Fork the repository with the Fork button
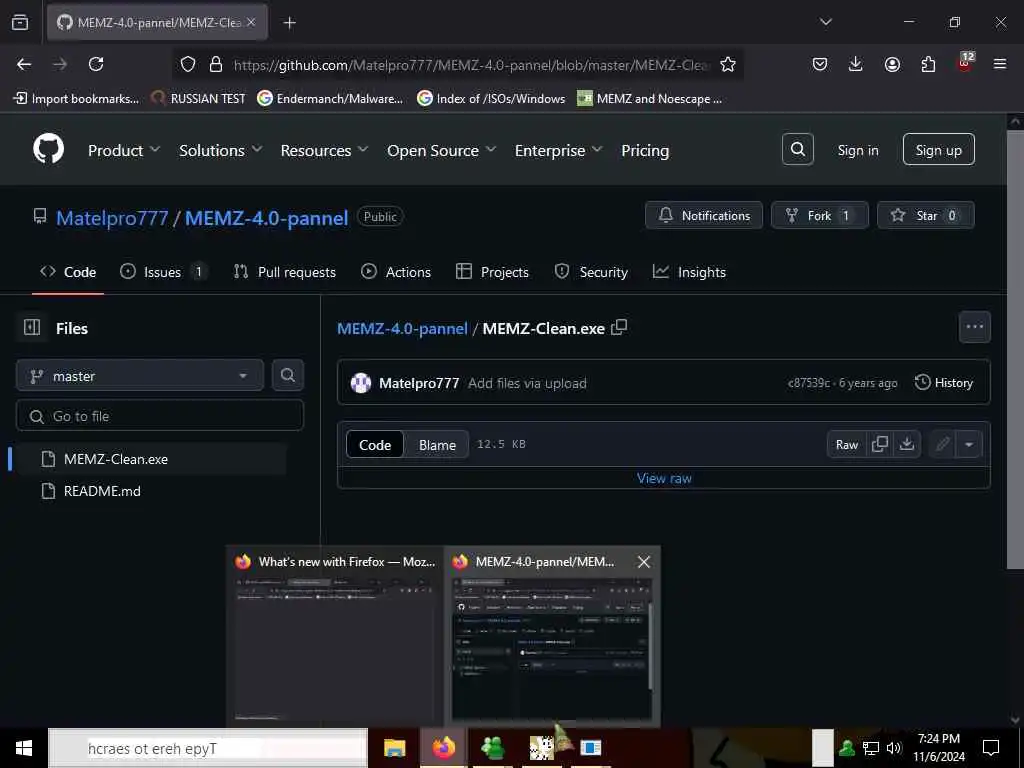The image size is (1024, 768). click(x=820, y=215)
